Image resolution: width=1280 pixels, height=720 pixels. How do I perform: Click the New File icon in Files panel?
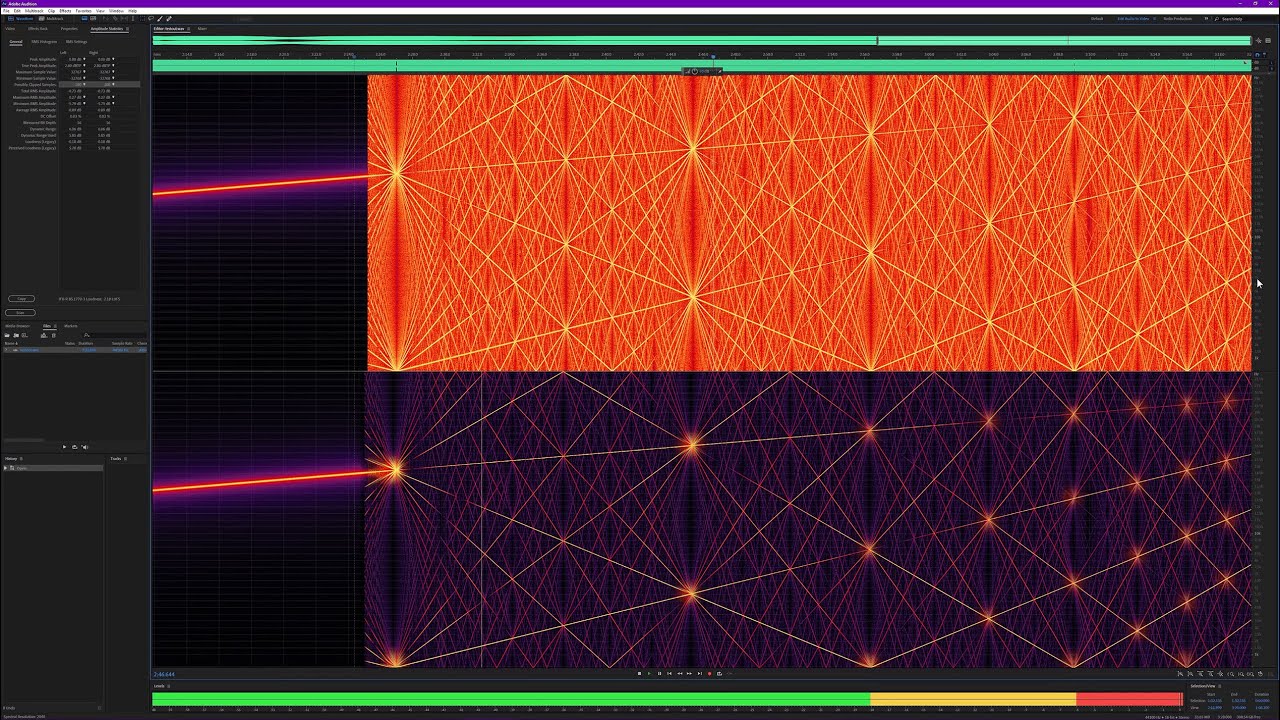25,335
